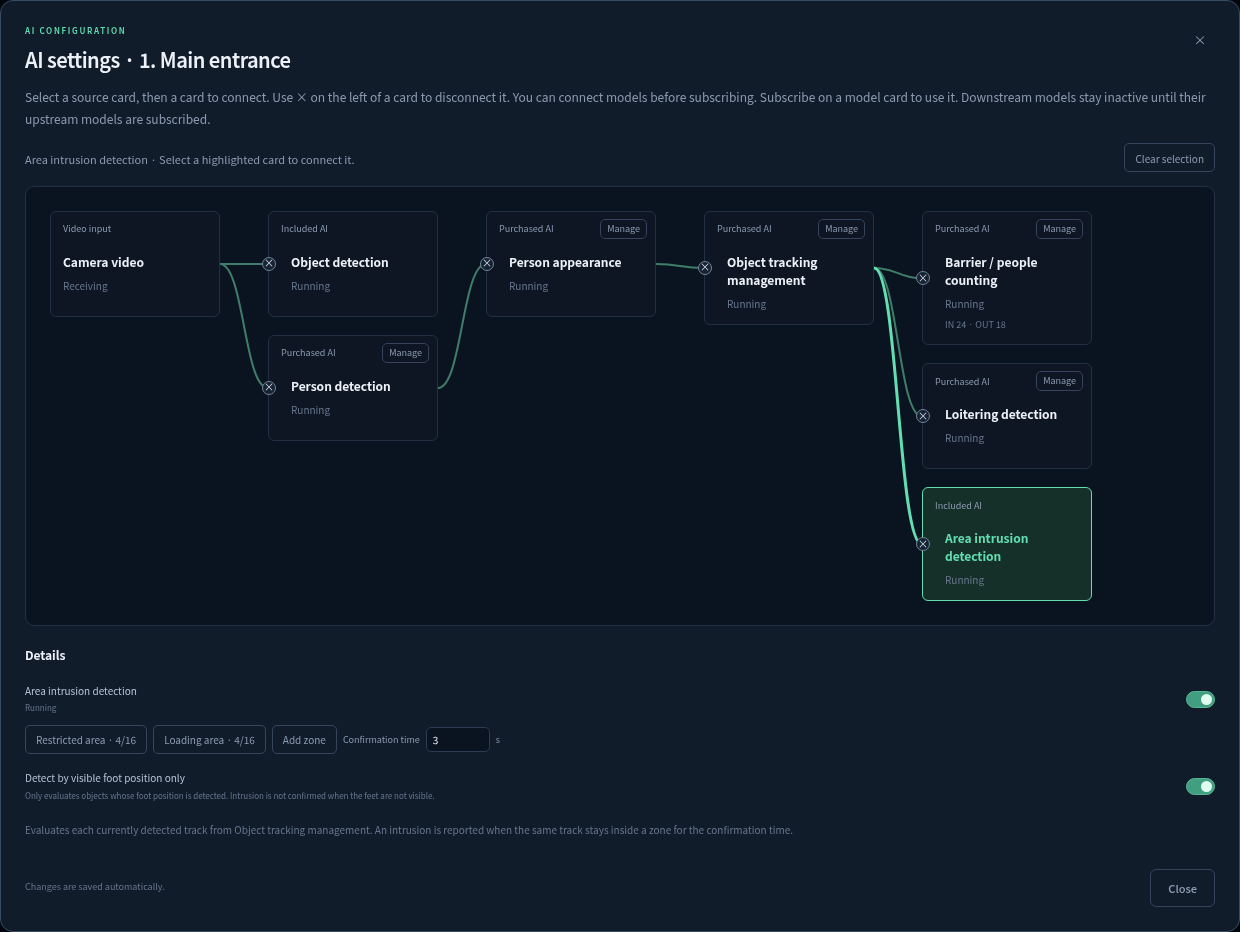Select the Object detection card
This screenshot has height=932, width=1240.
pyautogui.click(x=353, y=264)
